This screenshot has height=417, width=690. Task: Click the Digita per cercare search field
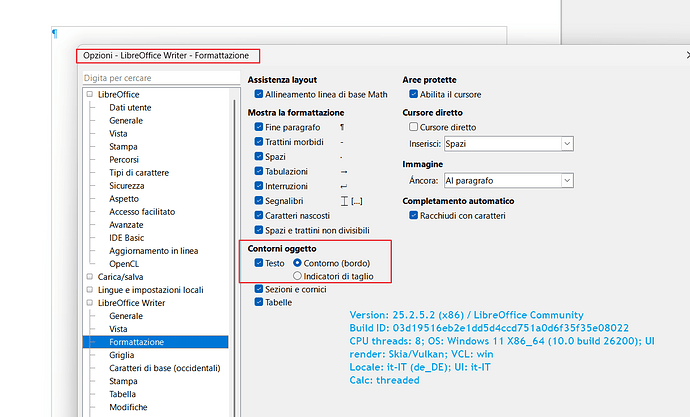(x=155, y=77)
